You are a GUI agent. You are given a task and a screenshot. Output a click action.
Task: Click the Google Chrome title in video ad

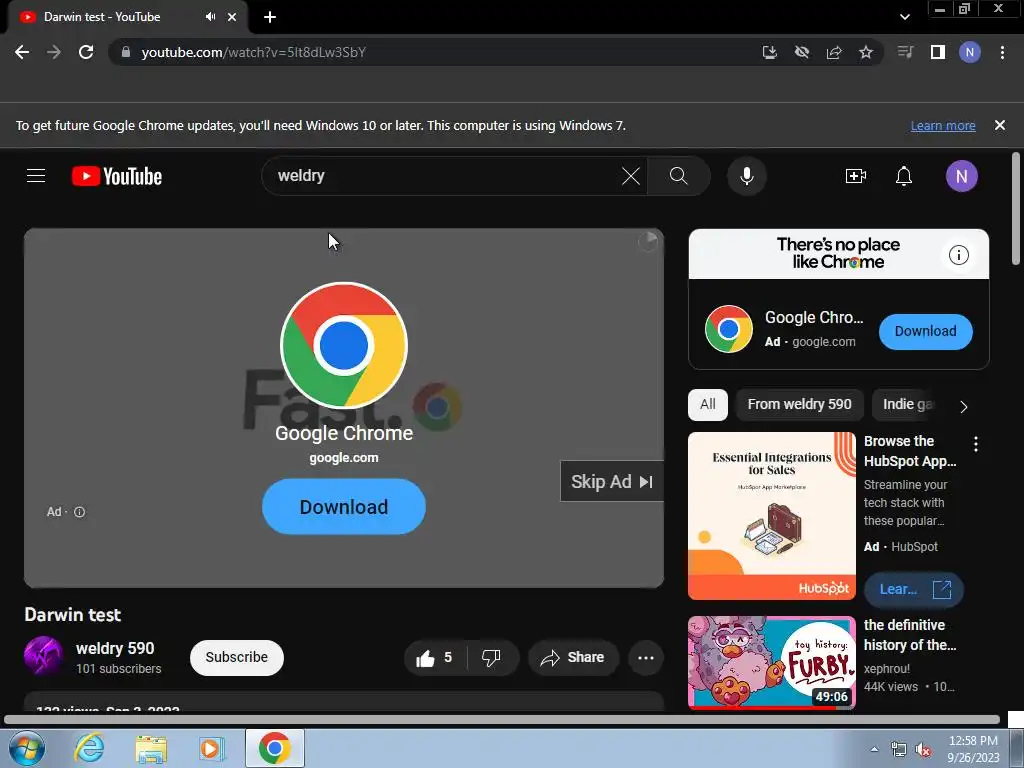point(344,433)
